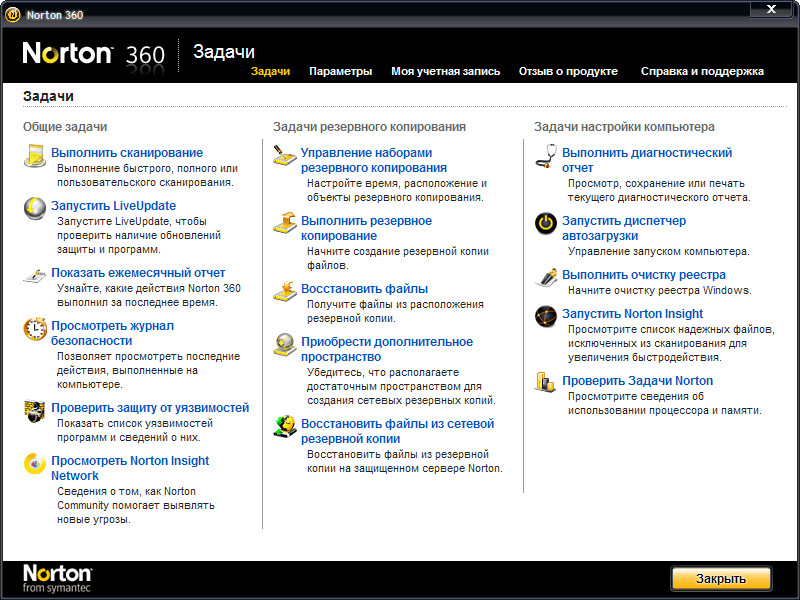This screenshot has width=800, height=600.
Task: Click the Norton Tasks chart icon
Action: pos(545,383)
